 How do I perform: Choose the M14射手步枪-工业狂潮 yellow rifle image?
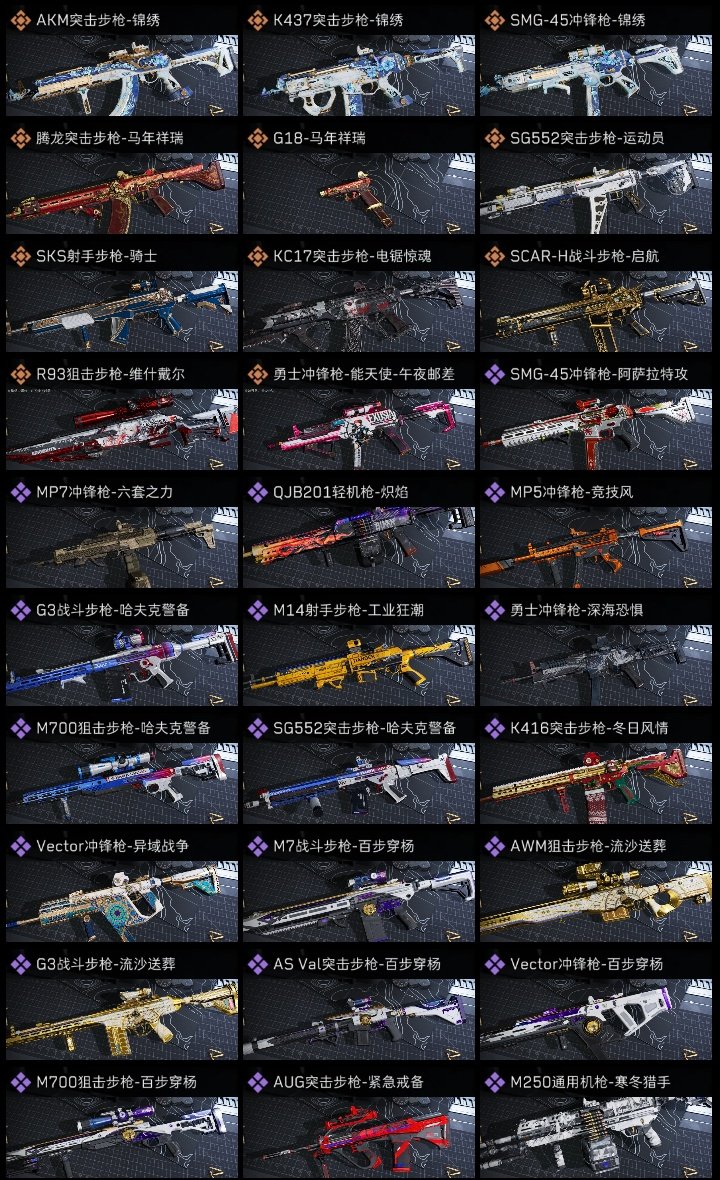point(359,665)
